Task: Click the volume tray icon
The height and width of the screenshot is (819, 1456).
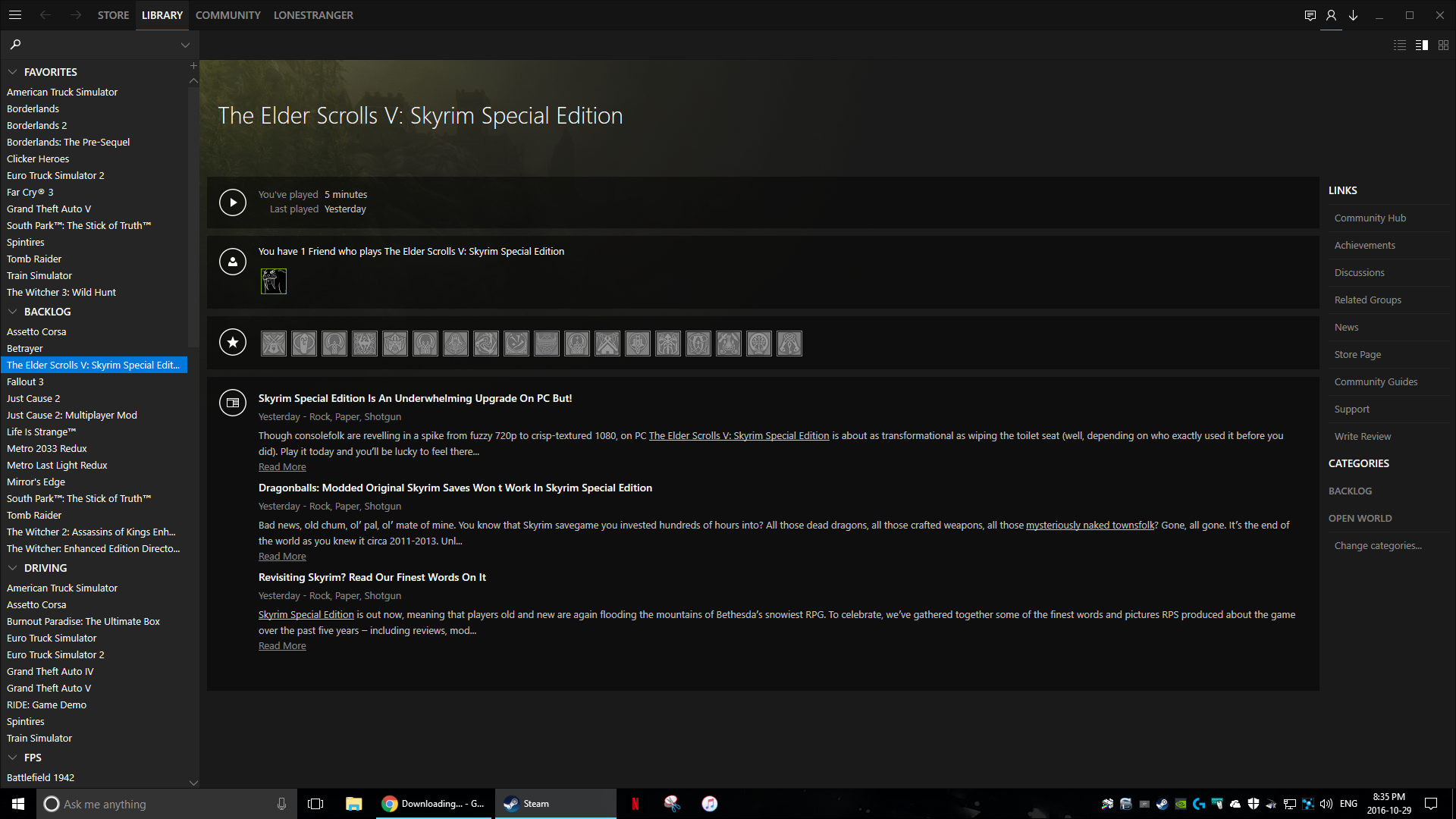Action: [1326, 804]
